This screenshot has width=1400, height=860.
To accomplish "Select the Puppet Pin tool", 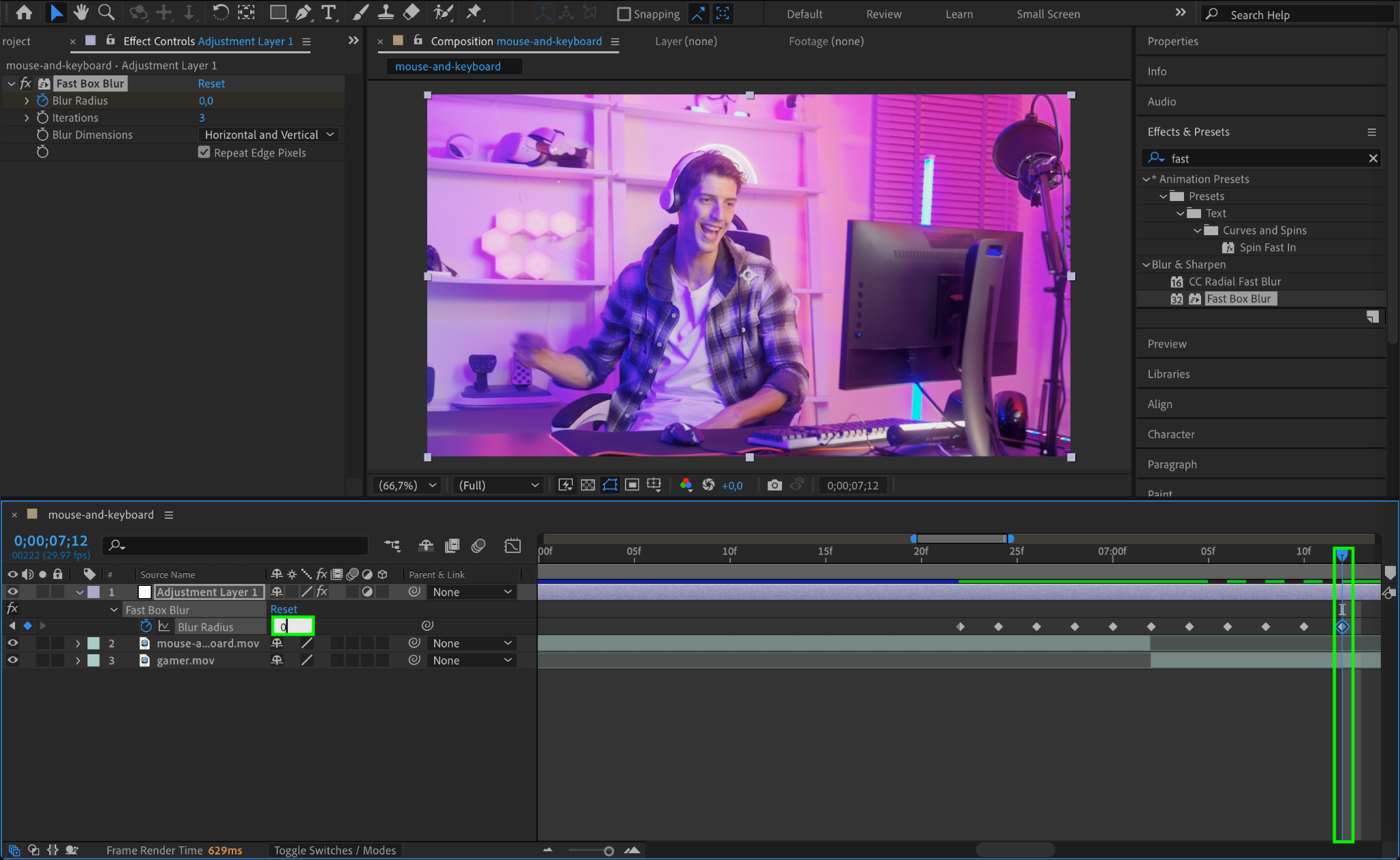I will coord(473,12).
